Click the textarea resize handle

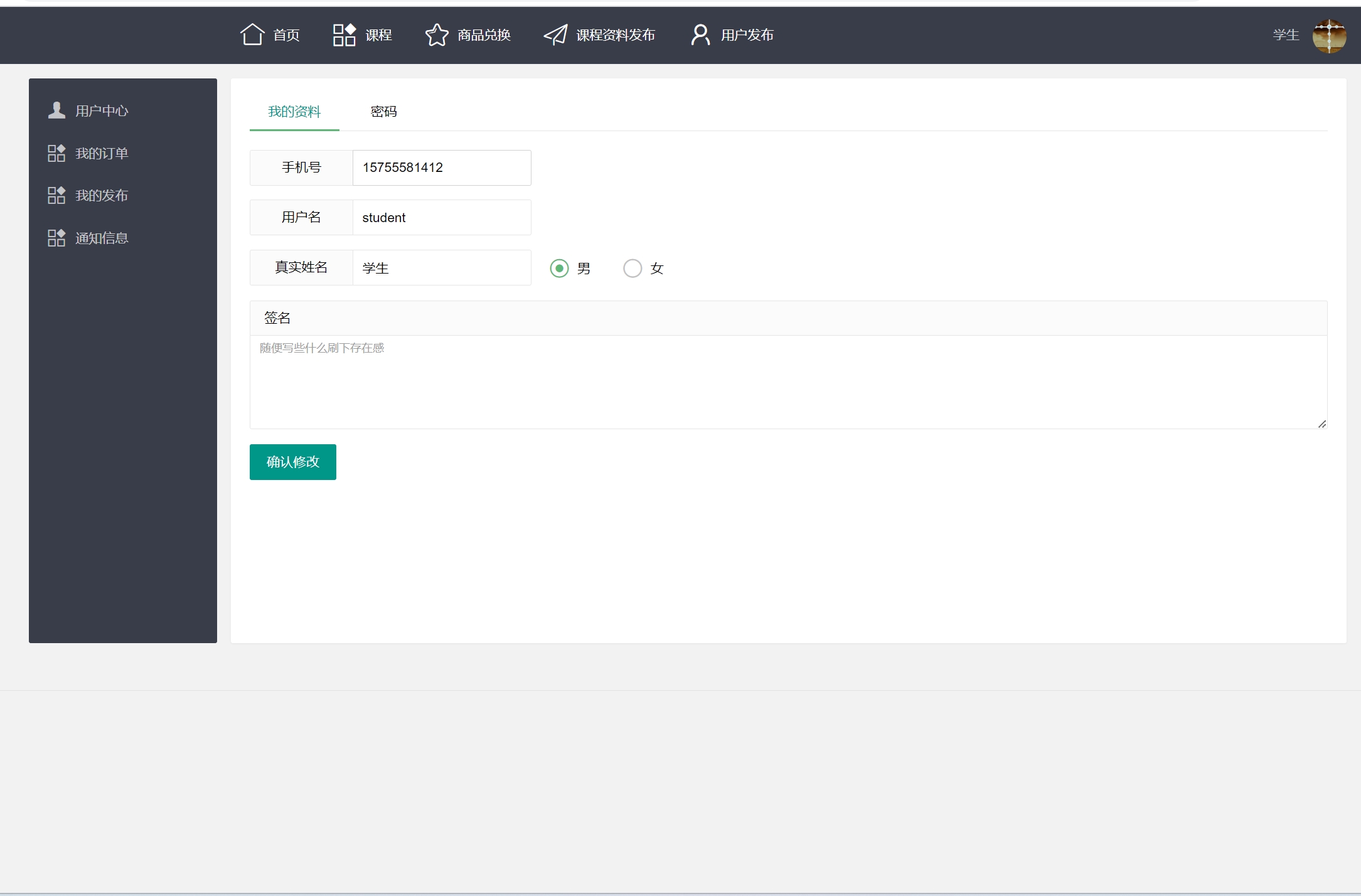1321,424
